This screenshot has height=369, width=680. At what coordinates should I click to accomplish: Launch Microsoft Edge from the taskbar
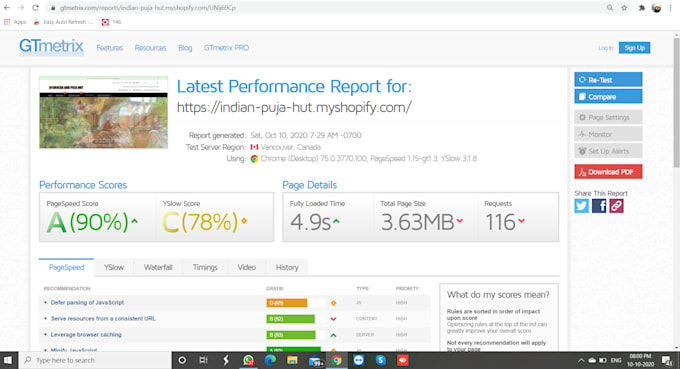270,360
